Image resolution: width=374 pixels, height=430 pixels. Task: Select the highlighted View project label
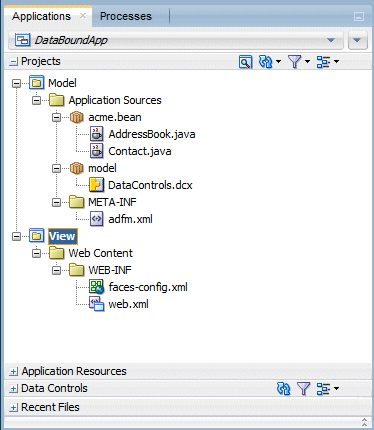62,236
